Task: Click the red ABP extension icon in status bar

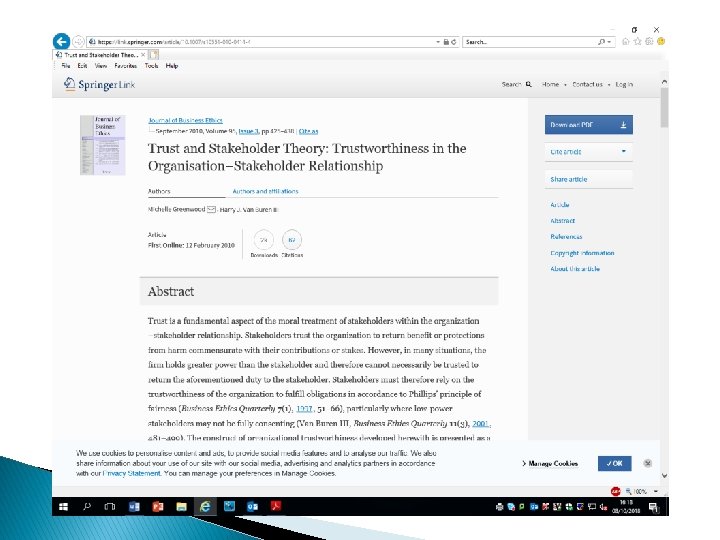Action: coord(616,491)
